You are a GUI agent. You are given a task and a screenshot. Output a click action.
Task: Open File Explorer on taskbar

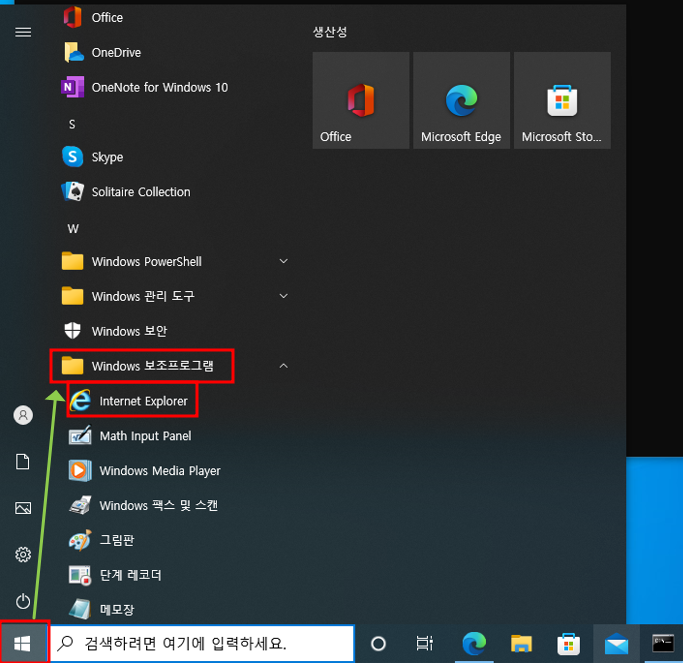[x=521, y=643]
